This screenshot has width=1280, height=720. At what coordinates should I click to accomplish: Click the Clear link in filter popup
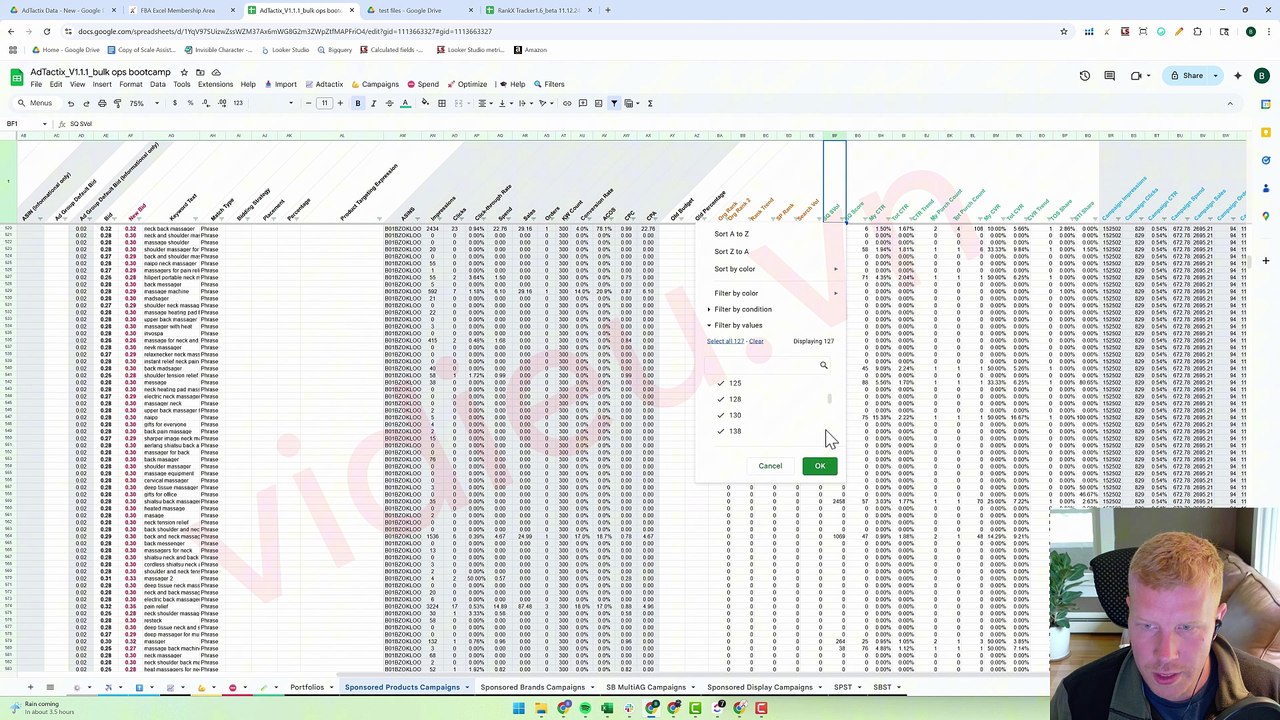(x=756, y=341)
